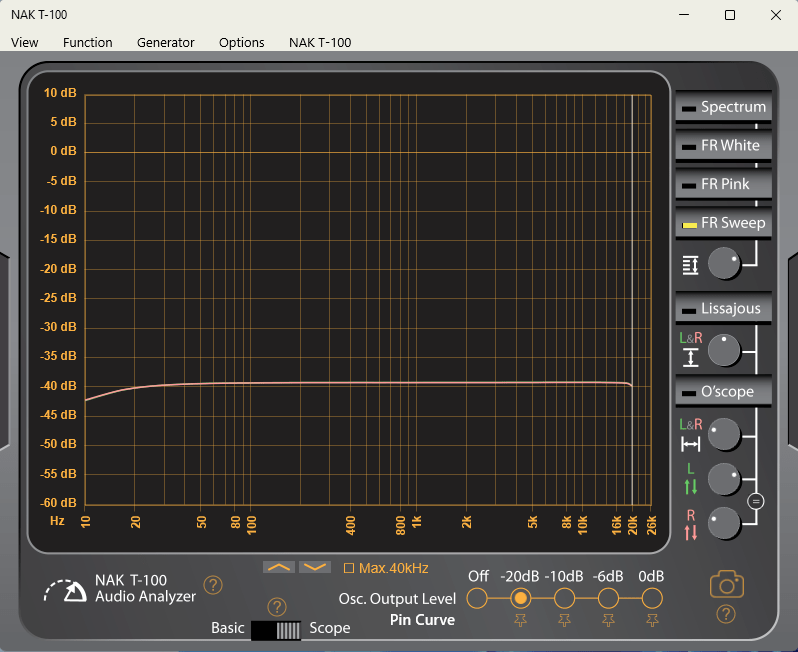Click the Scope label
The image size is (798, 652).
click(330, 628)
